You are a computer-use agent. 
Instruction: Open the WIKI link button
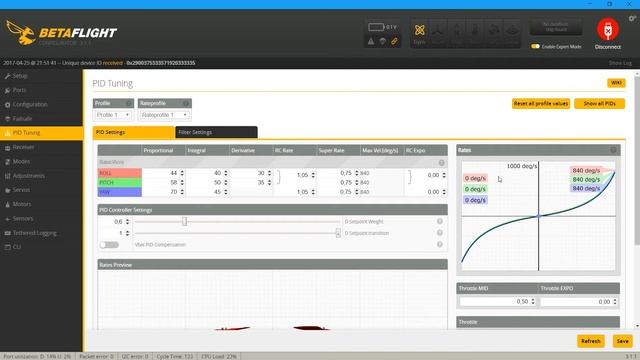coord(616,83)
